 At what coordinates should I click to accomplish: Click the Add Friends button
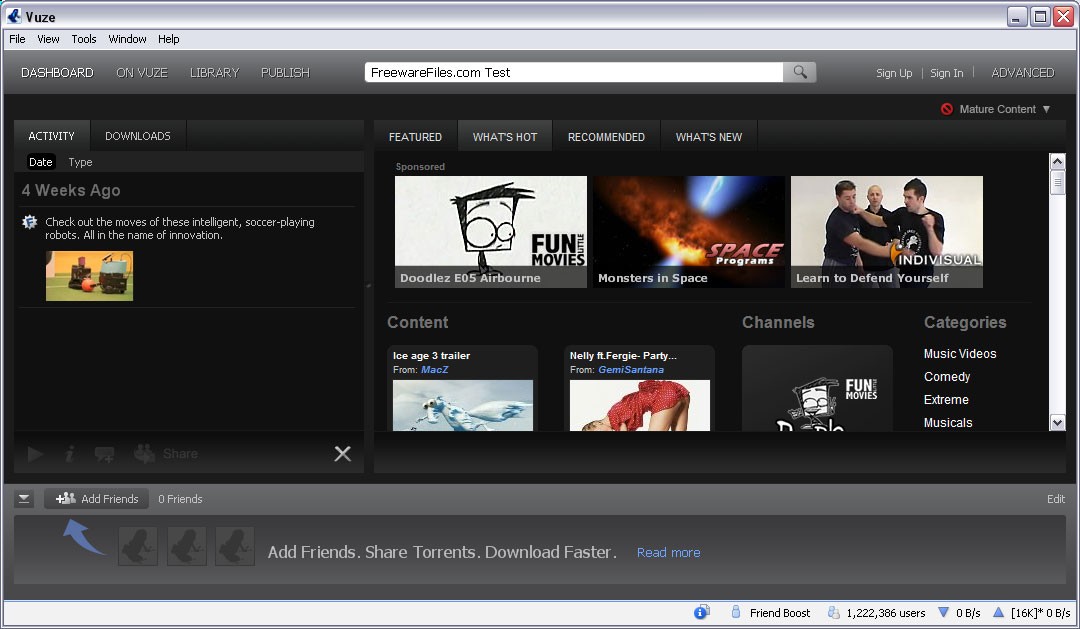click(96, 499)
